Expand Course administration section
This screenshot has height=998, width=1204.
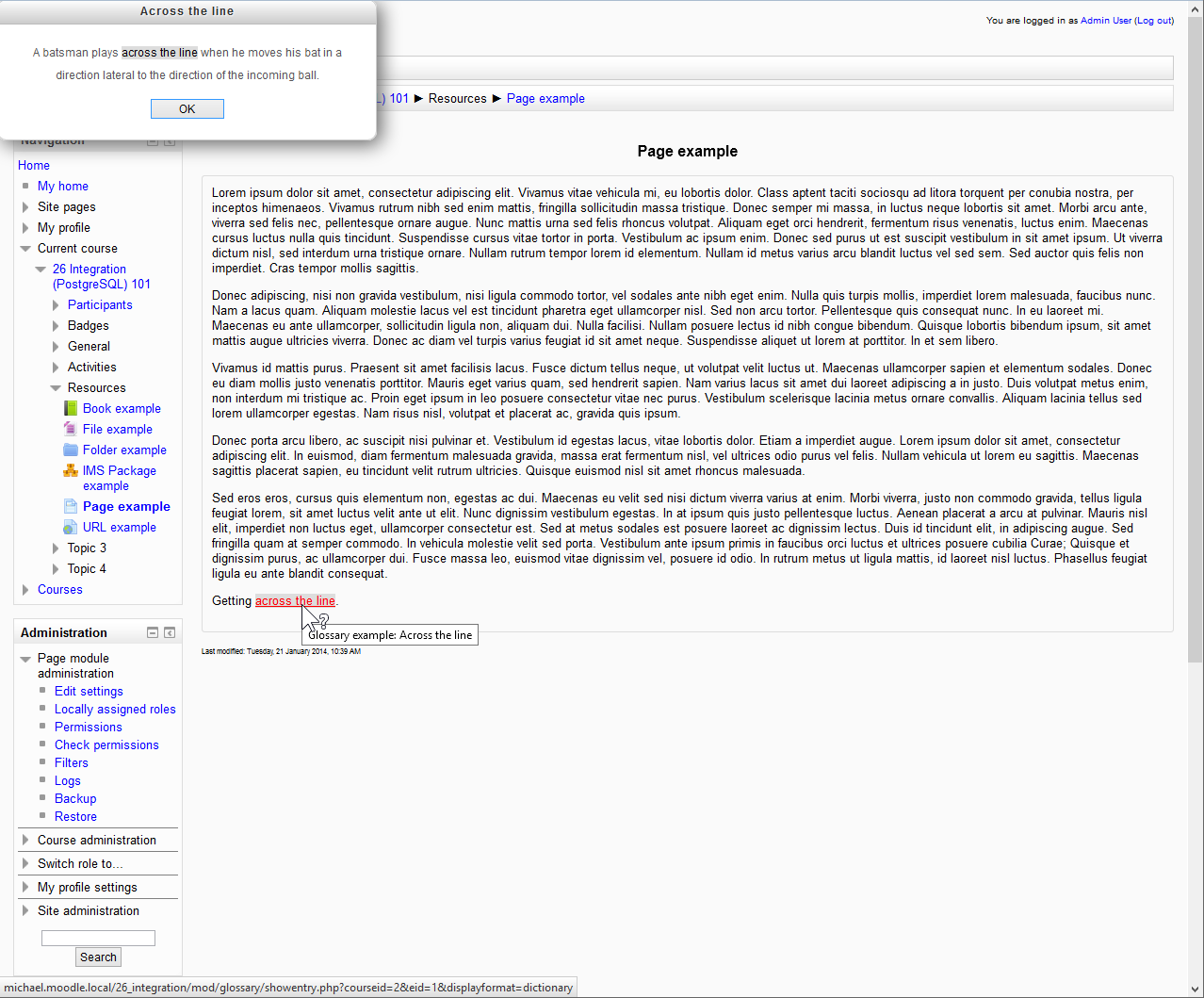25,840
